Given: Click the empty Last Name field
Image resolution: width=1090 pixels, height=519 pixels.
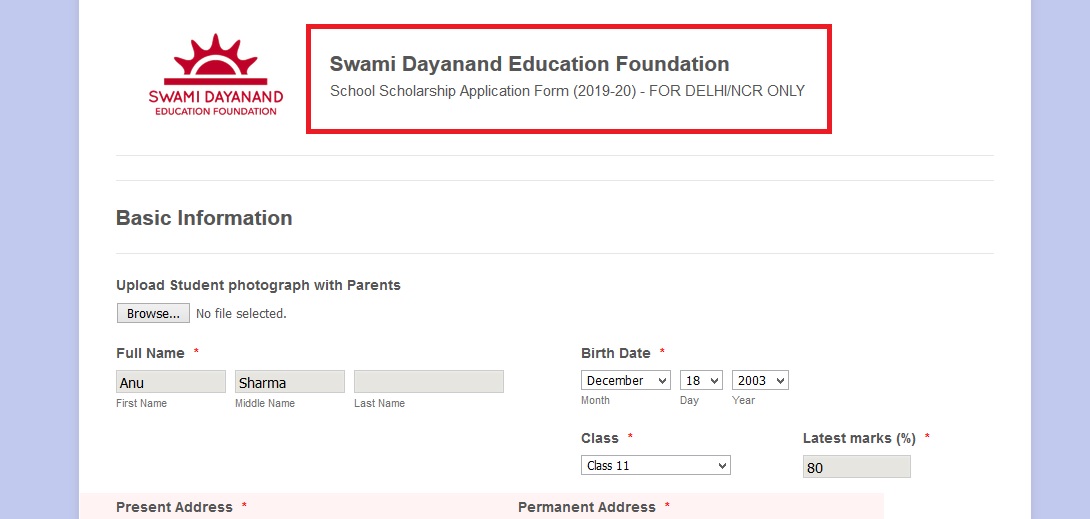Looking at the screenshot, I should [x=429, y=381].
